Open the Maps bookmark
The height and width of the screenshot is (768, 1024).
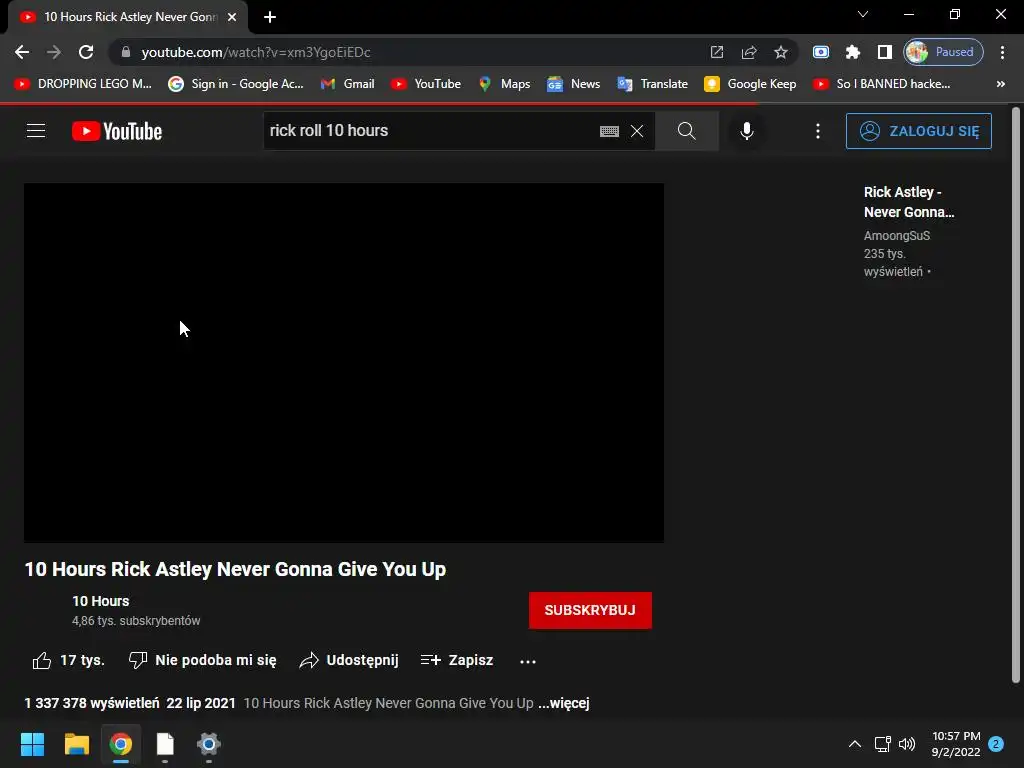coord(504,84)
